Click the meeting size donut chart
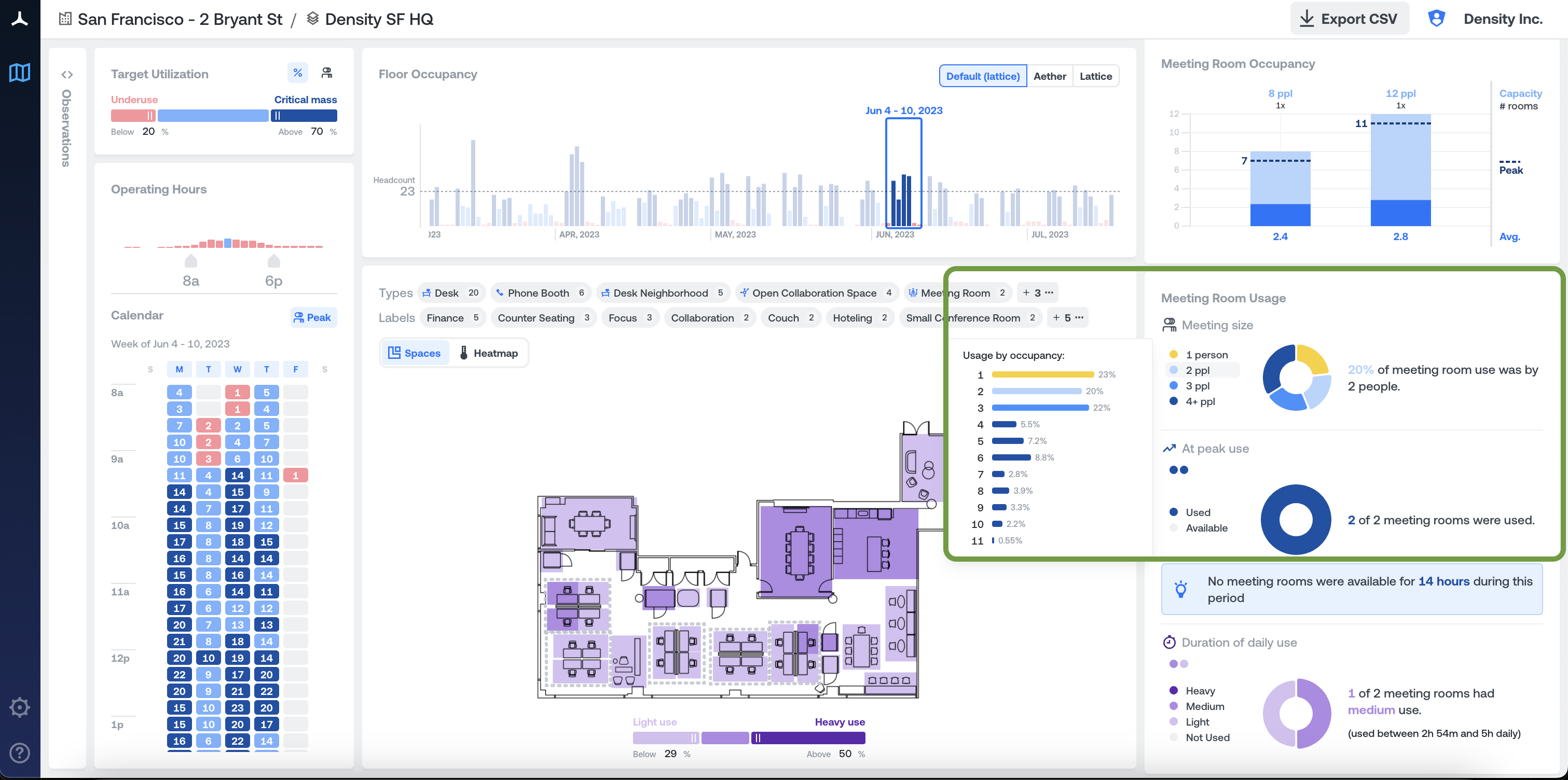1568x780 pixels. click(1296, 378)
